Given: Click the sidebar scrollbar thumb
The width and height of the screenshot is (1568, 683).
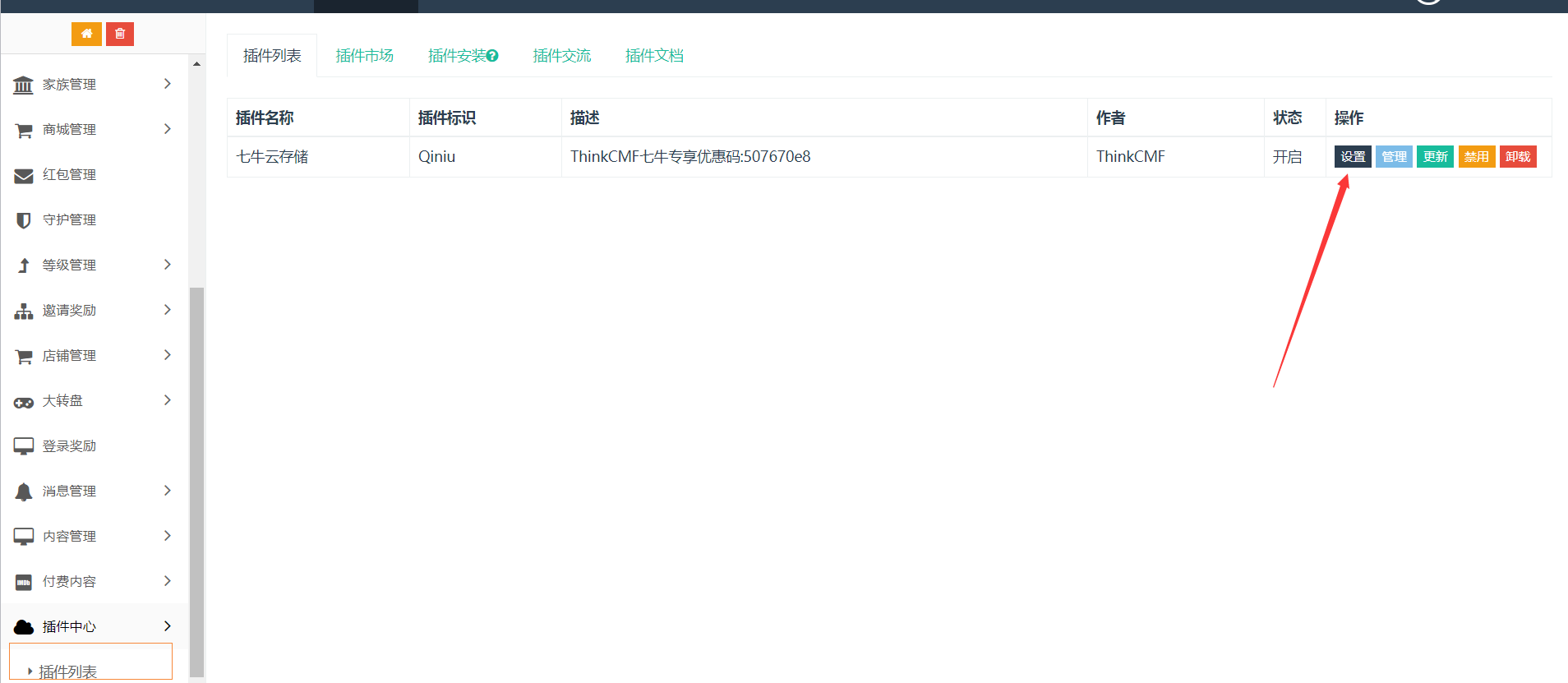Looking at the screenshot, I should [196, 481].
